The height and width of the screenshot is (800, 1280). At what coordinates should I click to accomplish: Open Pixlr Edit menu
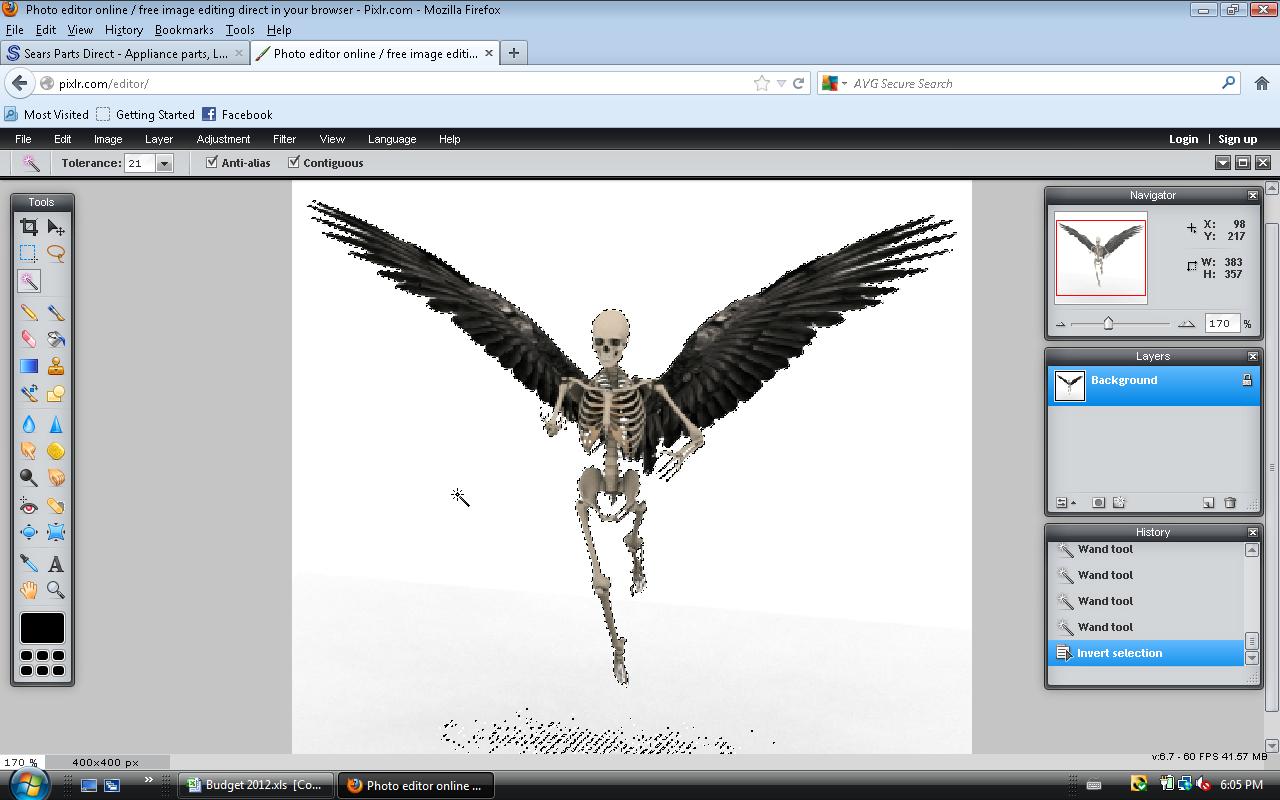point(62,139)
